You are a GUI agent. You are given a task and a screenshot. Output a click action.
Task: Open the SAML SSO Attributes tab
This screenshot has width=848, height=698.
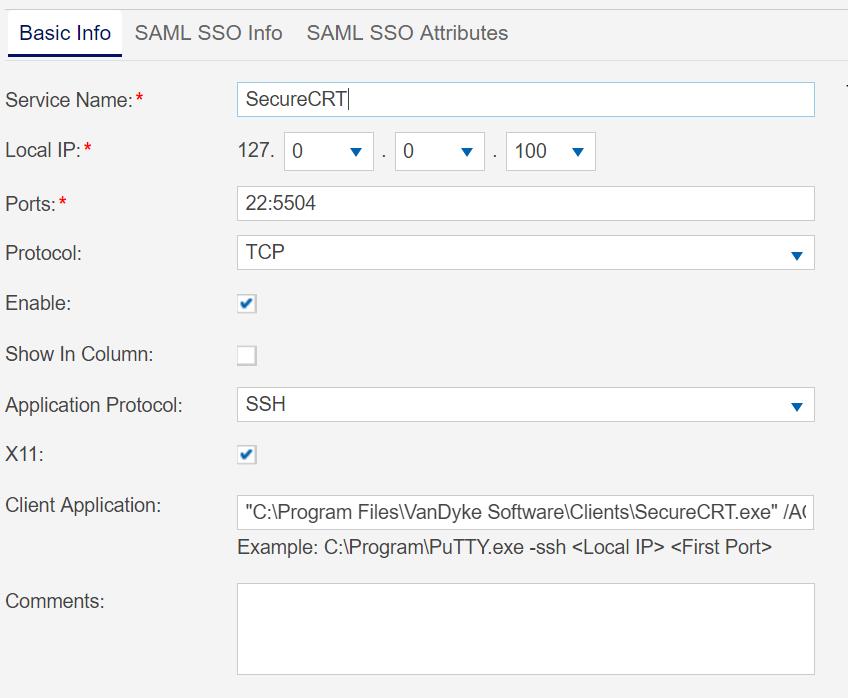coord(408,33)
